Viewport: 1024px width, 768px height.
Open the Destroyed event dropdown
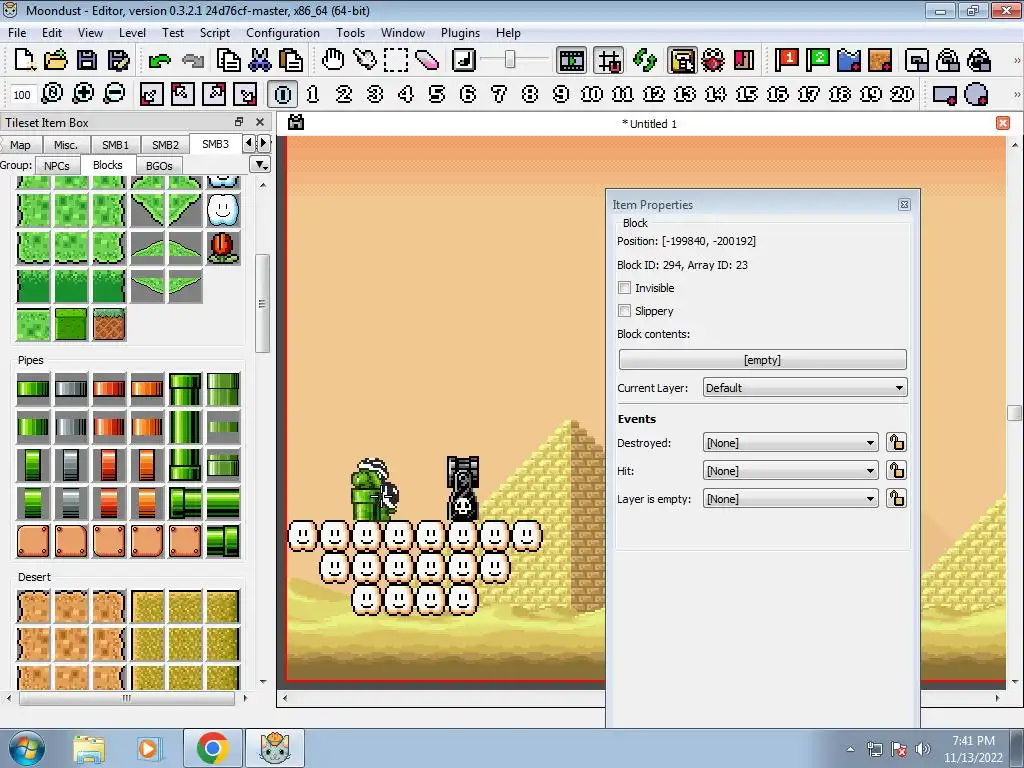[790, 443]
